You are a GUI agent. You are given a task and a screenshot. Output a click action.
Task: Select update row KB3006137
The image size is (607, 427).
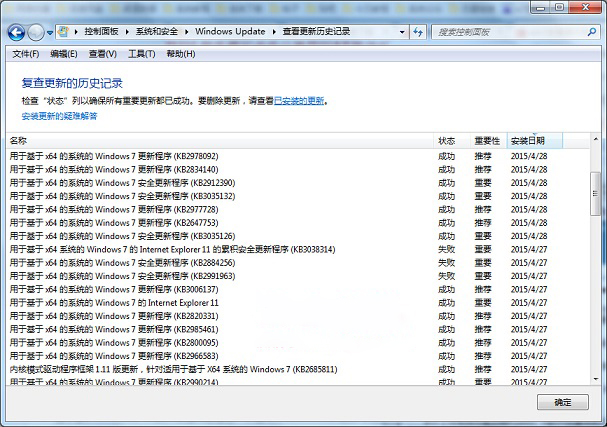click(x=298, y=290)
